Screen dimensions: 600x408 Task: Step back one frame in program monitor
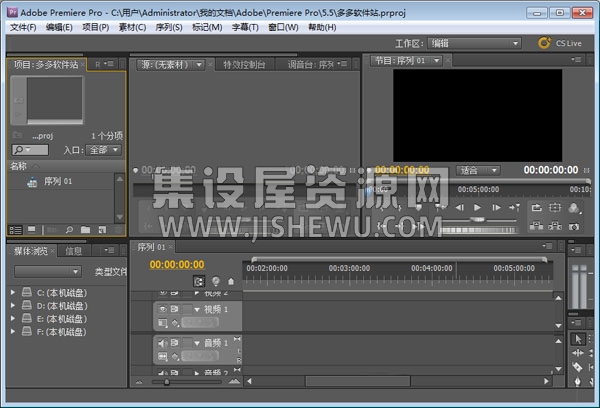click(460, 207)
